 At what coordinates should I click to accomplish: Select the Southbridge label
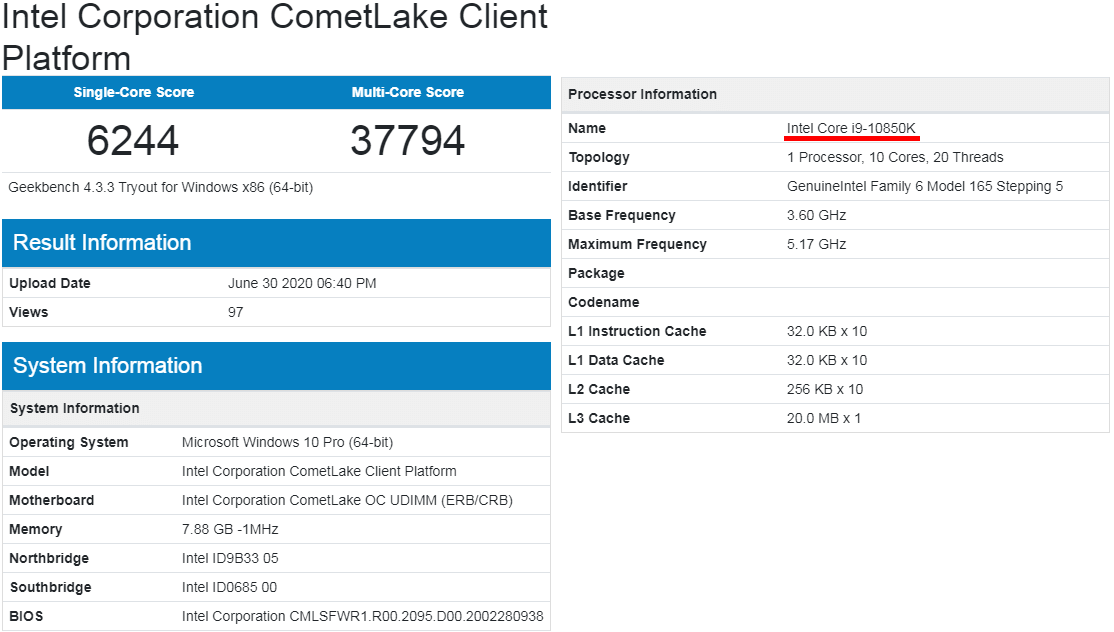[x=50, y=587]
